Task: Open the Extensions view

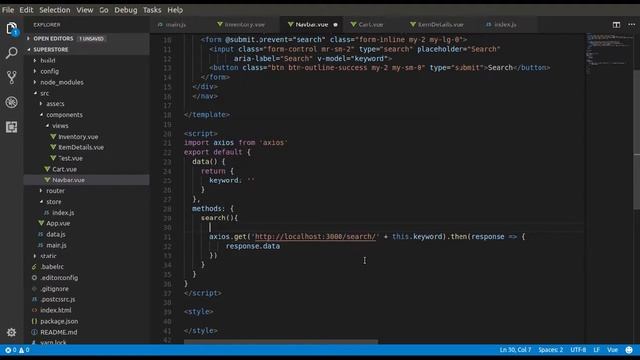Action: click(x=11, y=127)
